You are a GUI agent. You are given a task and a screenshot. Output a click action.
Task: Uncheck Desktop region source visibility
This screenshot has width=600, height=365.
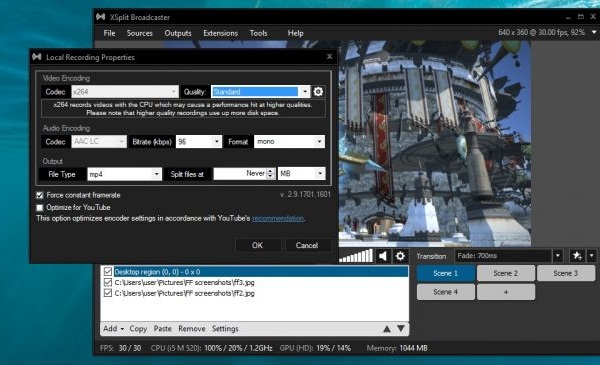point(108,272)
